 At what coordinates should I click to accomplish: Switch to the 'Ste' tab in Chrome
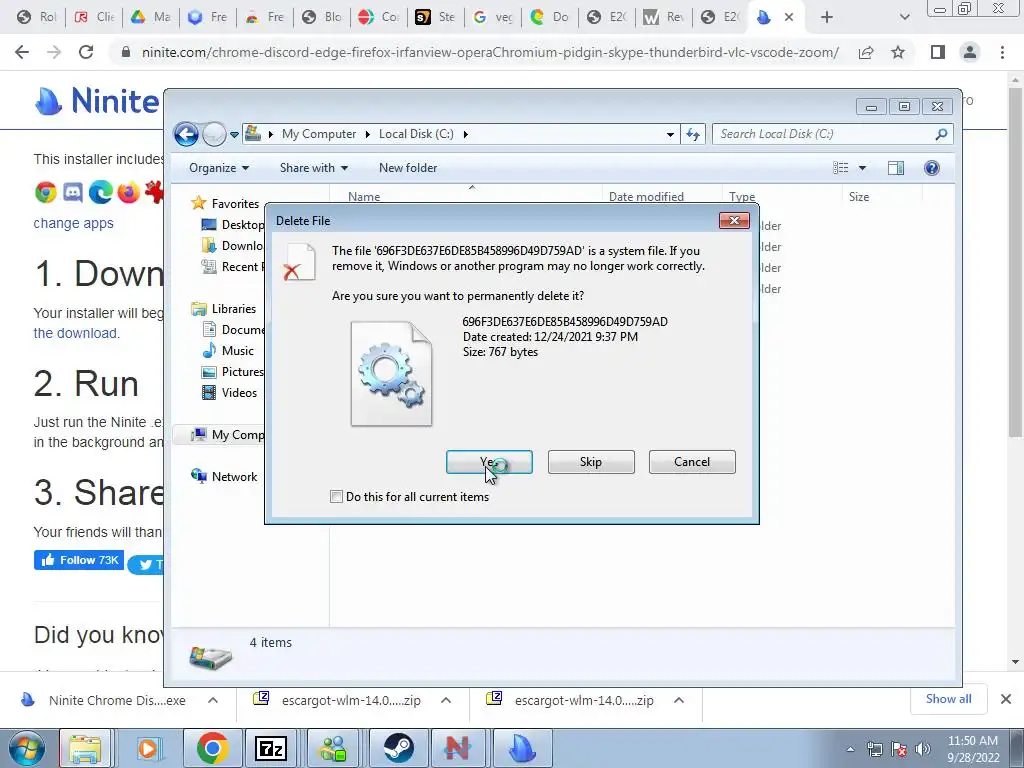[x=436, y=17]
